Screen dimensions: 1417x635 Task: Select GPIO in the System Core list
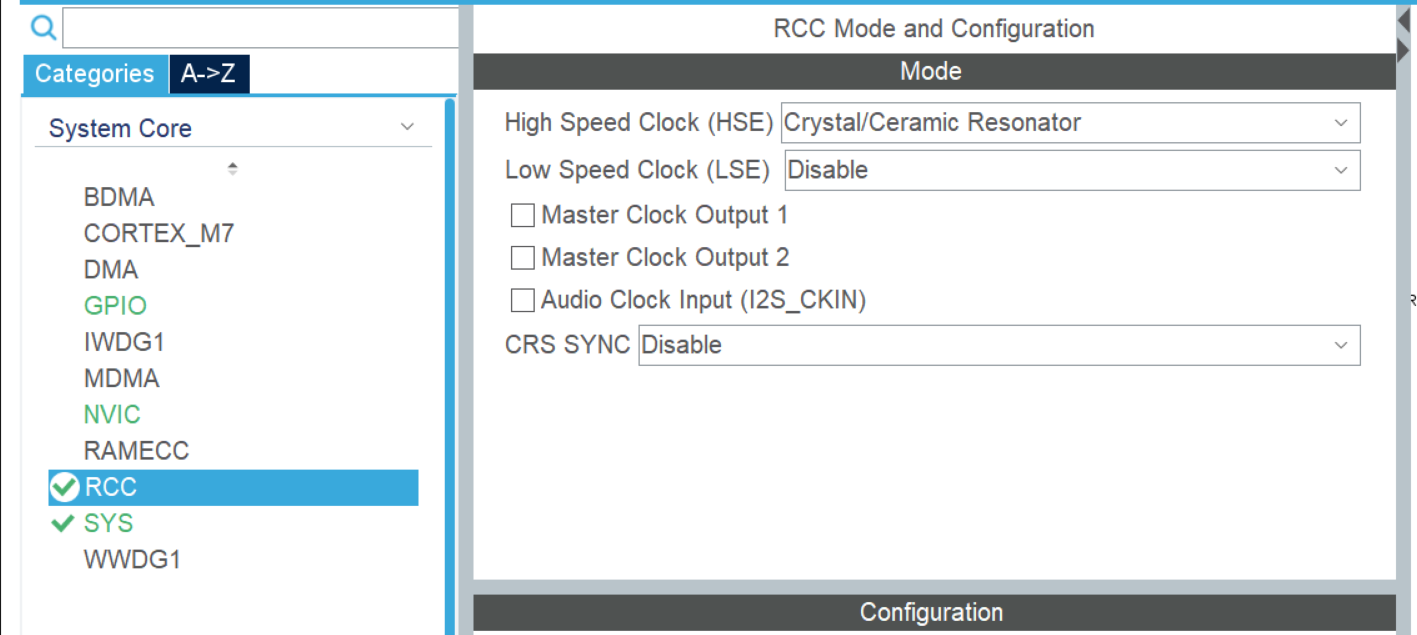click(115, 306)
